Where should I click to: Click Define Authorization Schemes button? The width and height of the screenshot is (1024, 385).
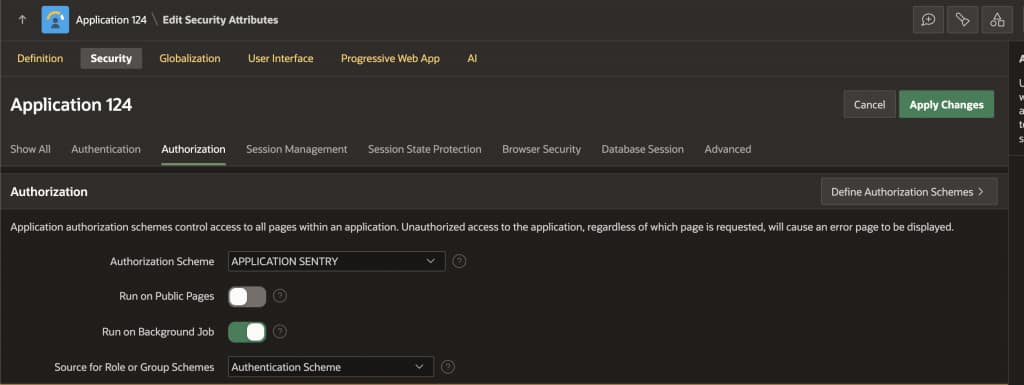click(909, 192)
